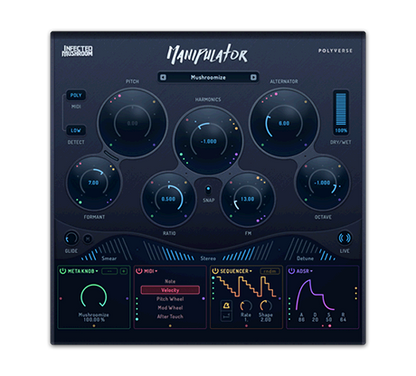Open the SEQUENCER dropdown arrow
The image size is (416, 376).
[251, 271]
